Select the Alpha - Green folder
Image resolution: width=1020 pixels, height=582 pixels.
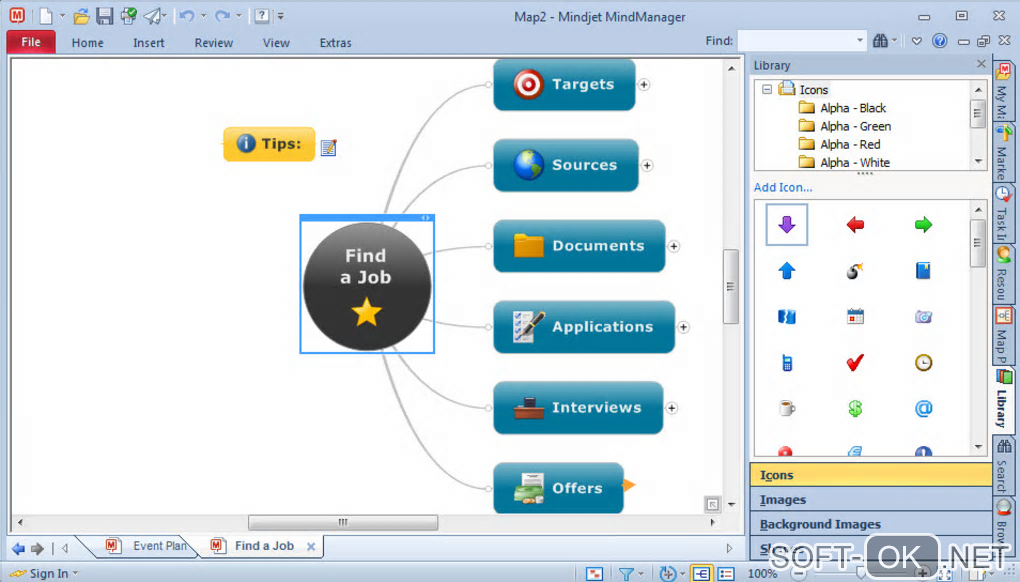tap(845, 126)
